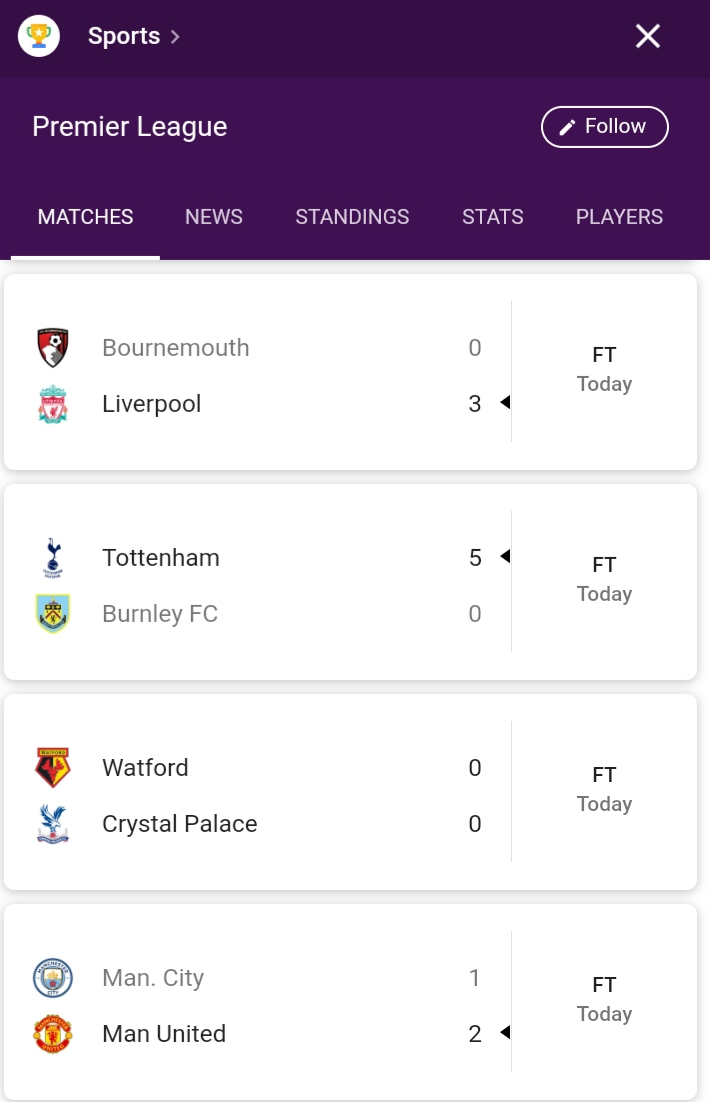Click the Liverpool club crest
Viewport: 710px width, 1102px height.
52,404
